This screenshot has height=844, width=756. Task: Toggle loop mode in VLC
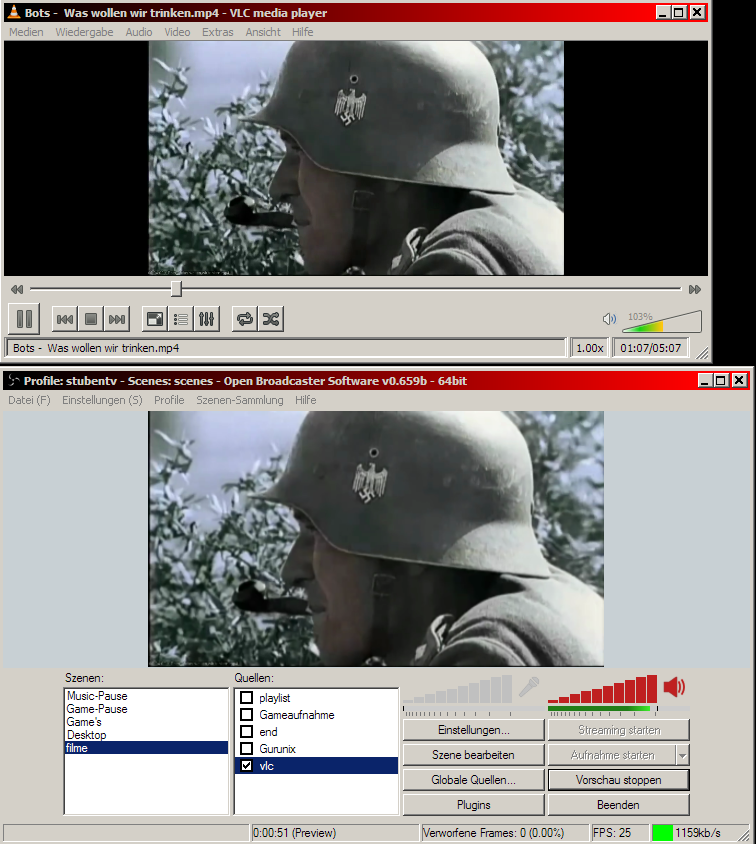coord(245,319)
